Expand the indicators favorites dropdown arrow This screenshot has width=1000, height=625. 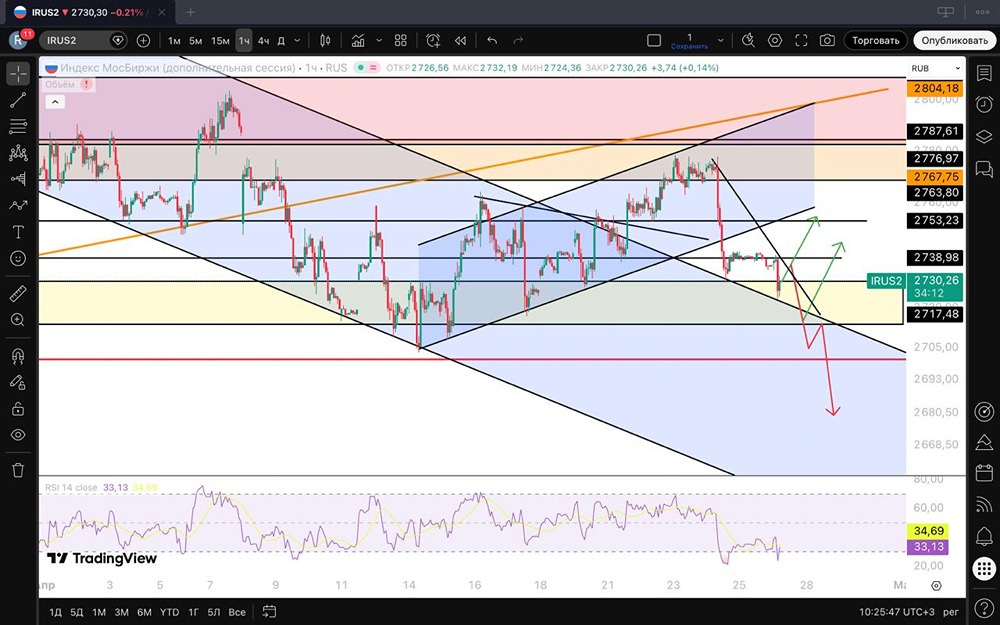tap(379, 40)
